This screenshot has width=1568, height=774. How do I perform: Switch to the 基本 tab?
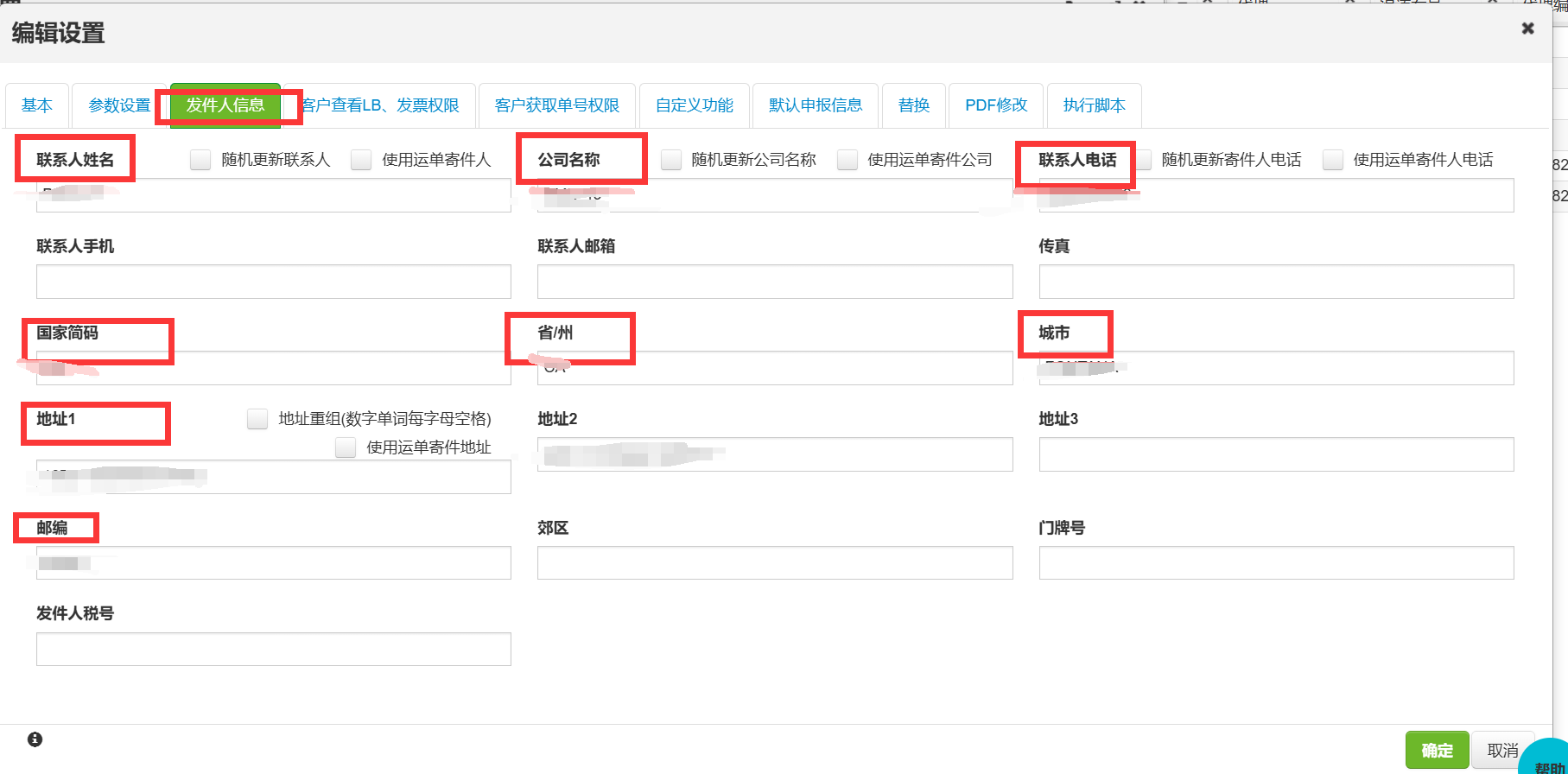[37, 105]
